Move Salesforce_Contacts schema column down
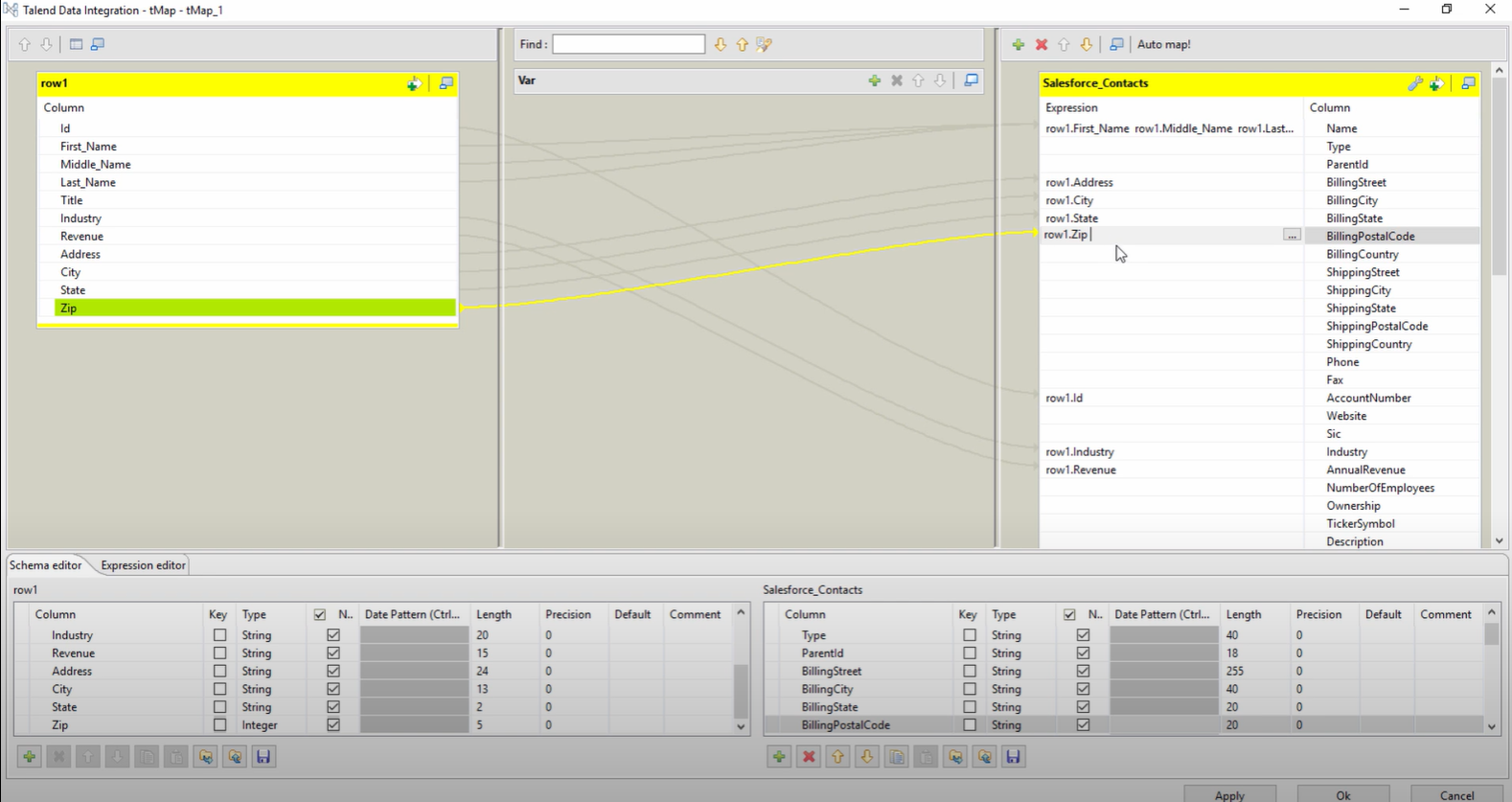 pos(867,757)
